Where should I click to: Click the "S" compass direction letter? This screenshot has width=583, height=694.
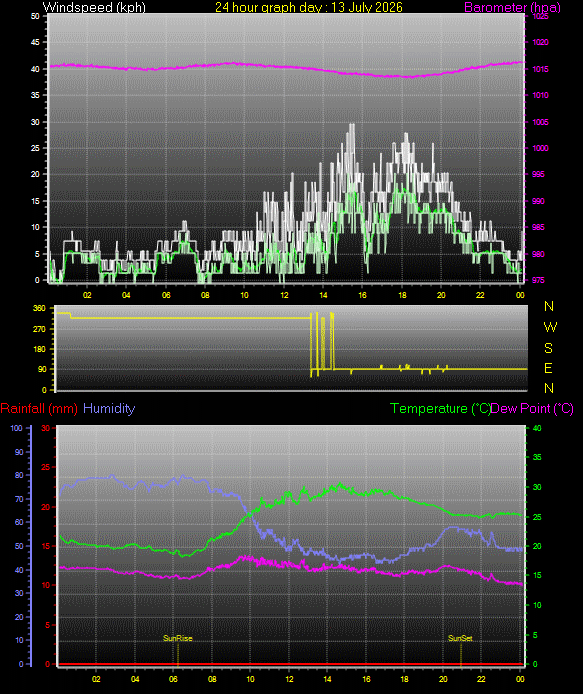548,348
